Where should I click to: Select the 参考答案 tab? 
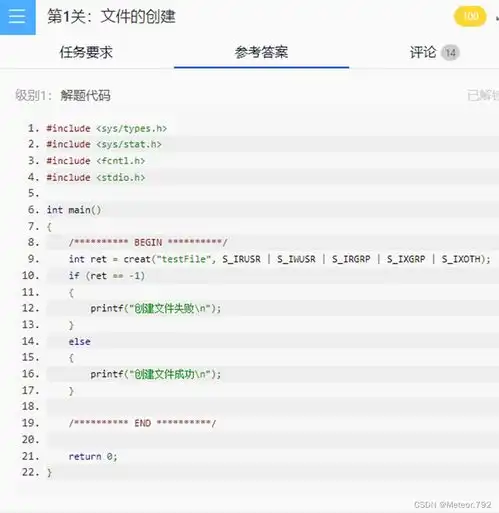(x=261, y=52)
